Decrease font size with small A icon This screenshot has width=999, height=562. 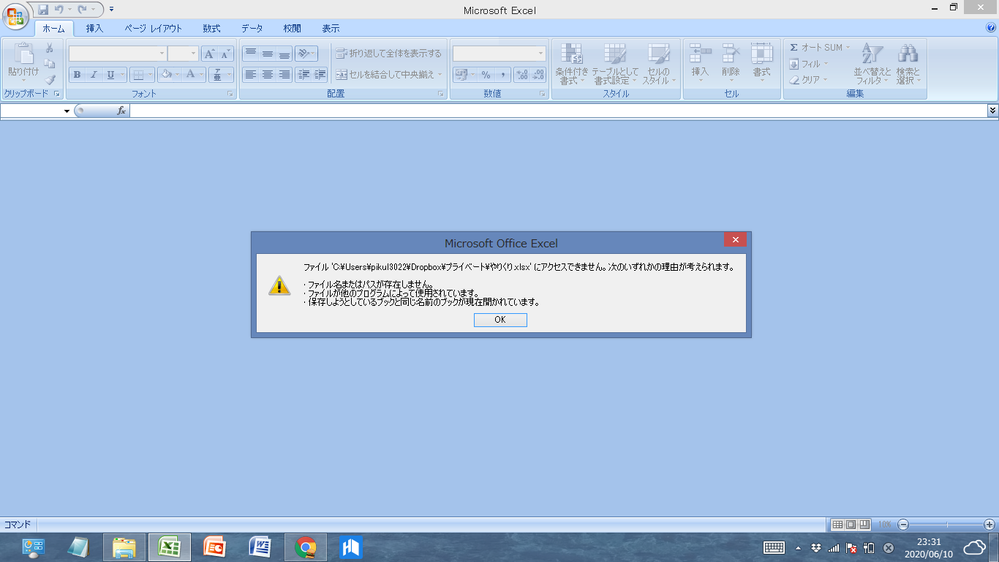click(226, 54)
